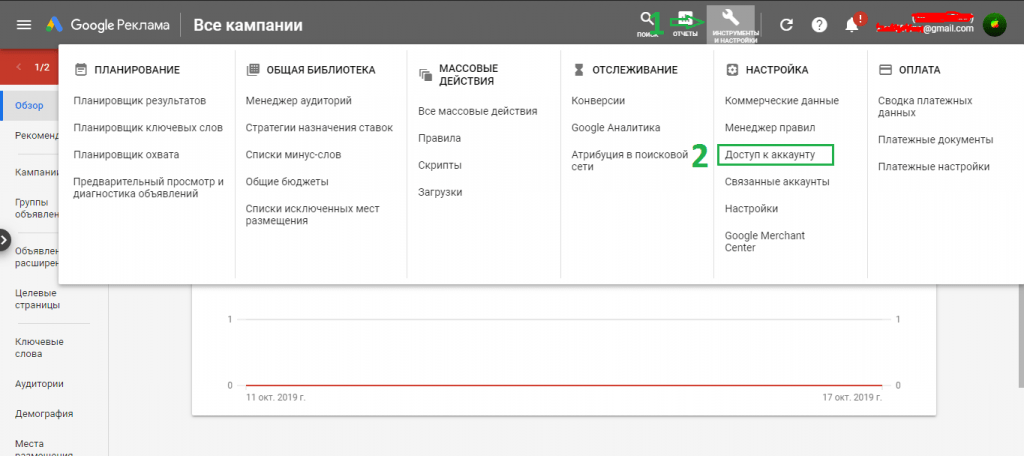This screenshot has width=1024, height=456.
Task: Open Общие бюджеты
Action: 287,182
